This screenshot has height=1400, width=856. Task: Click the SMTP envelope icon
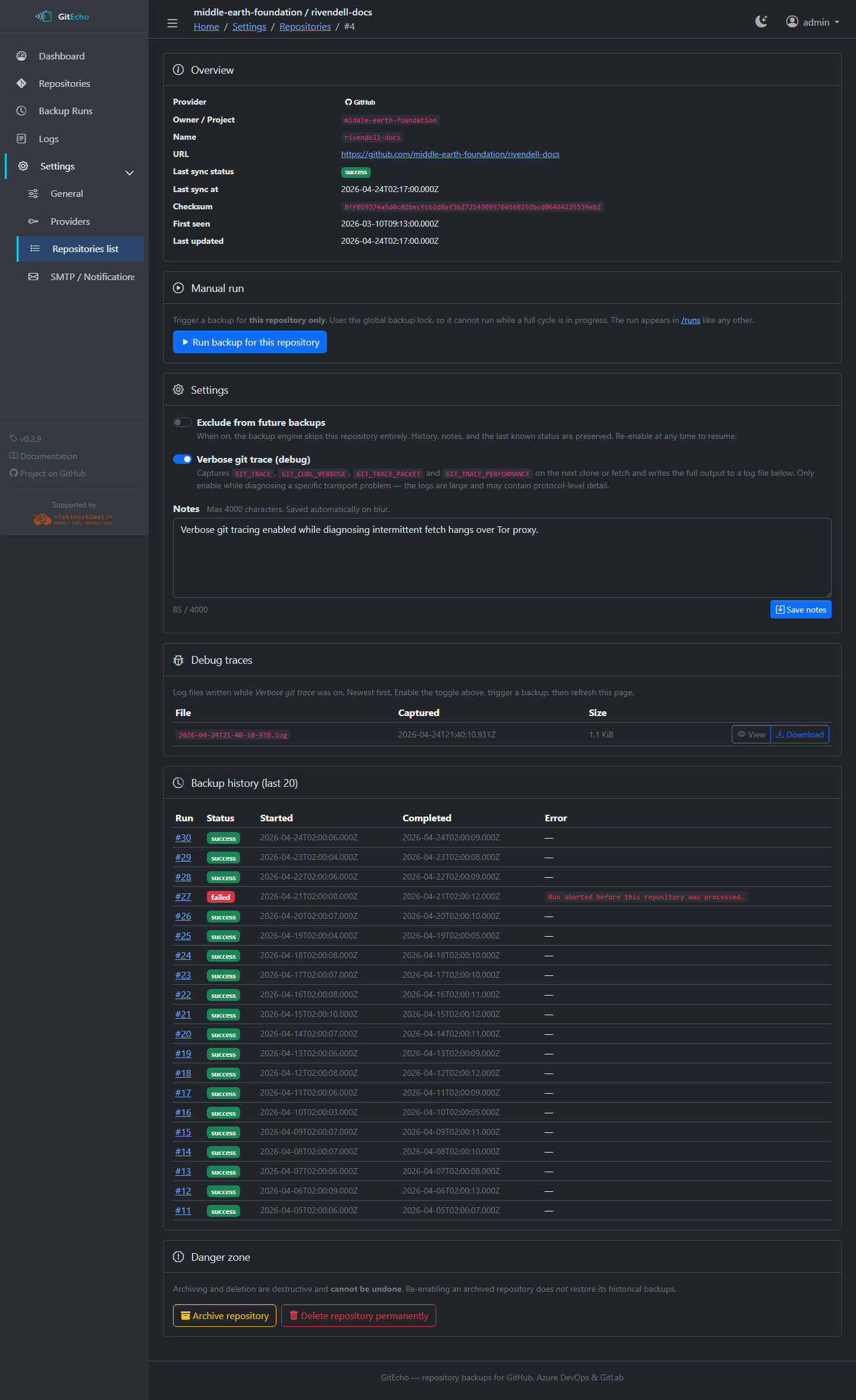click(33, 277)
